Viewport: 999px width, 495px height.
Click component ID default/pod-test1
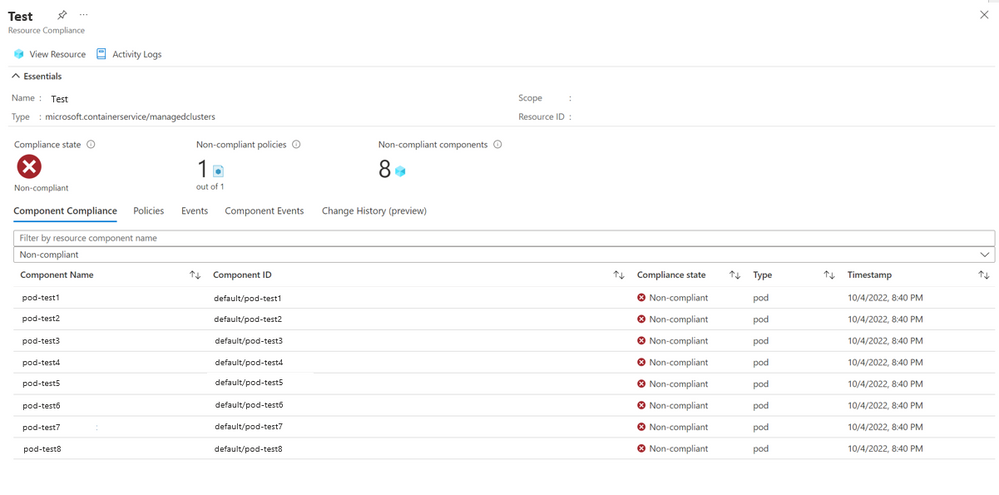coord(248,298)
